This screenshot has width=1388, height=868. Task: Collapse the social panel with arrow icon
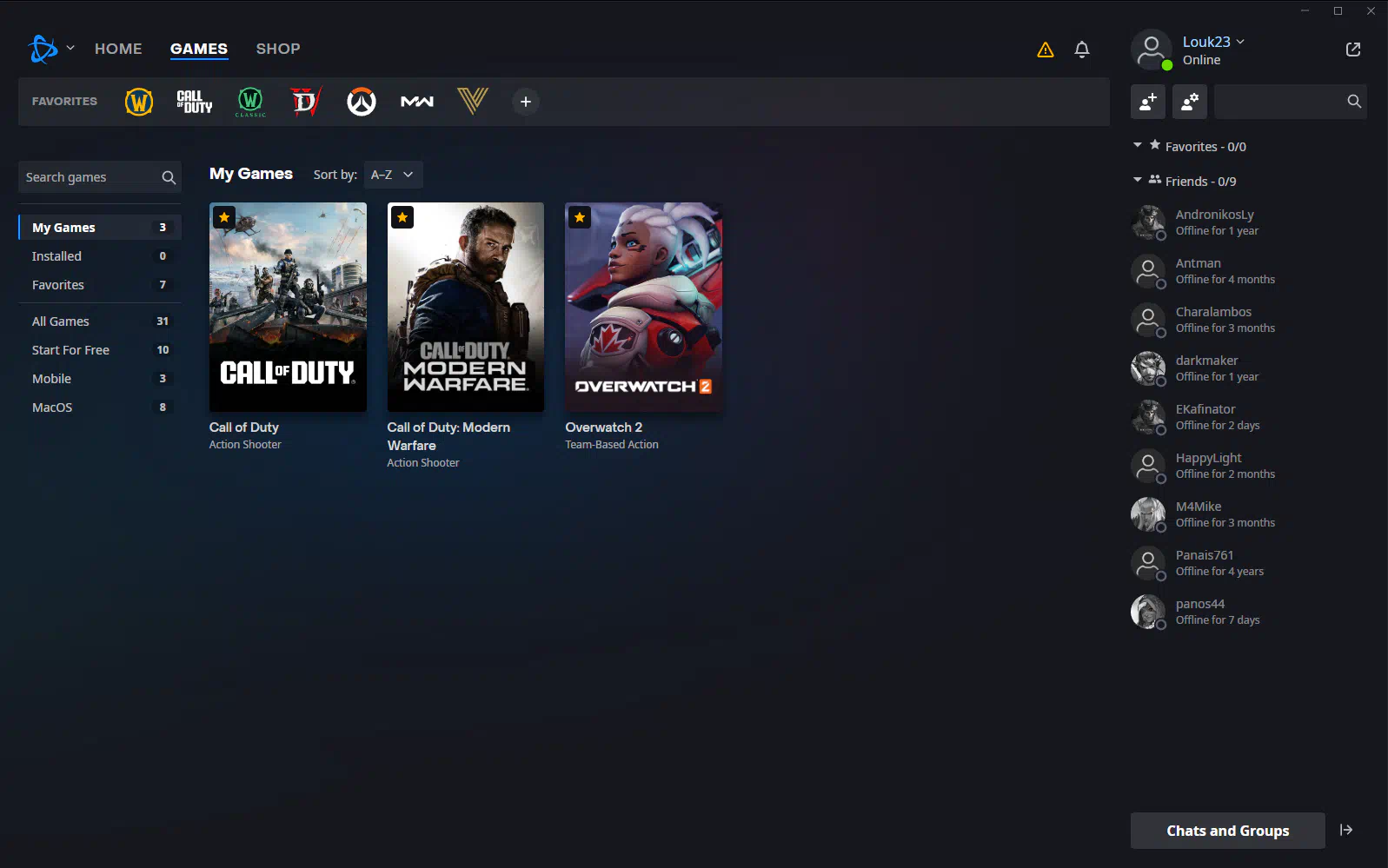(x=1346, y=831)
